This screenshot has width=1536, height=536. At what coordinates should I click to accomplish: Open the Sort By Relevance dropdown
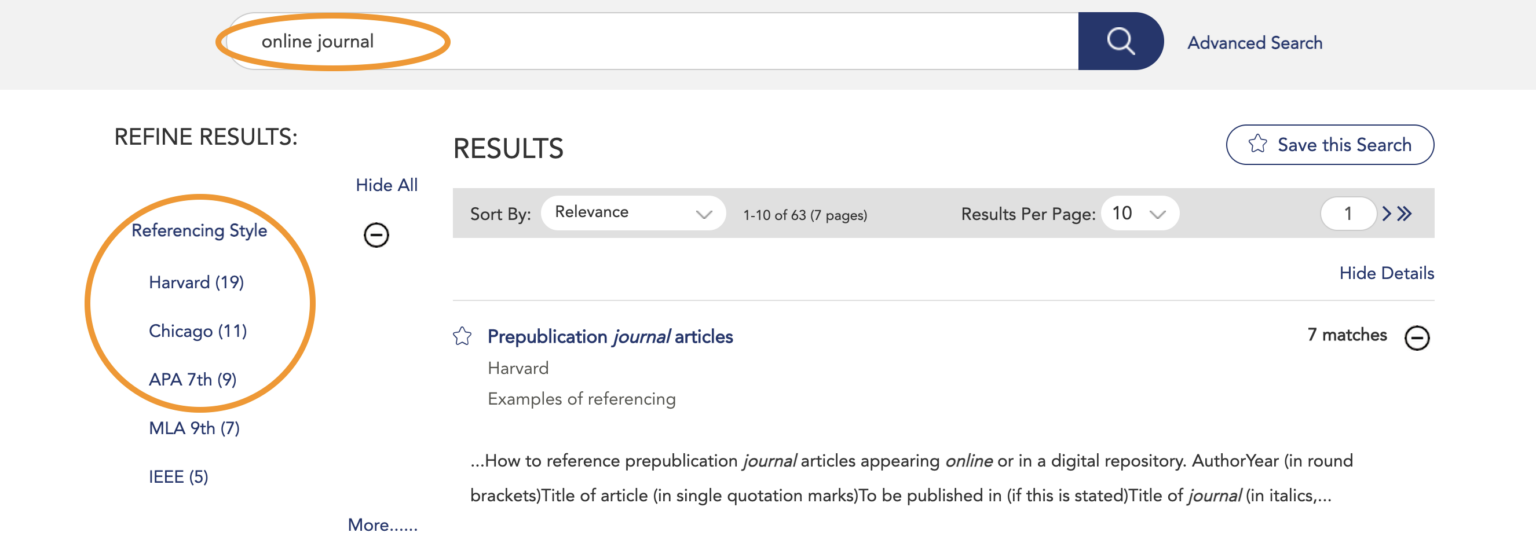pos(632,213)
